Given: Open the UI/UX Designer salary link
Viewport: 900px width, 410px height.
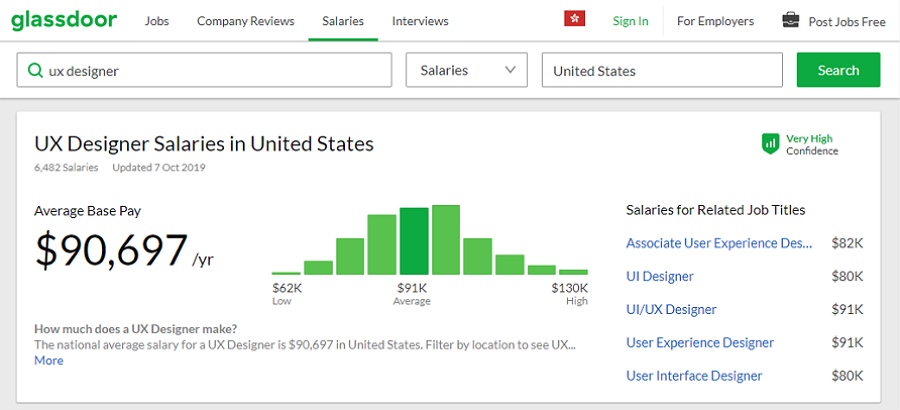Looking at the screenshot, I should click(671, 310).
